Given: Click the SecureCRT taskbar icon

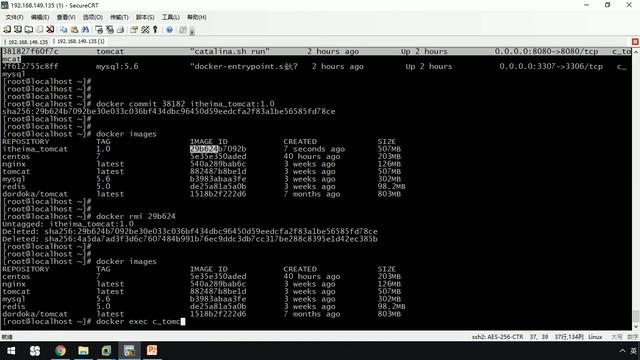Looking at the screenshot, I should tap(129, 351).
